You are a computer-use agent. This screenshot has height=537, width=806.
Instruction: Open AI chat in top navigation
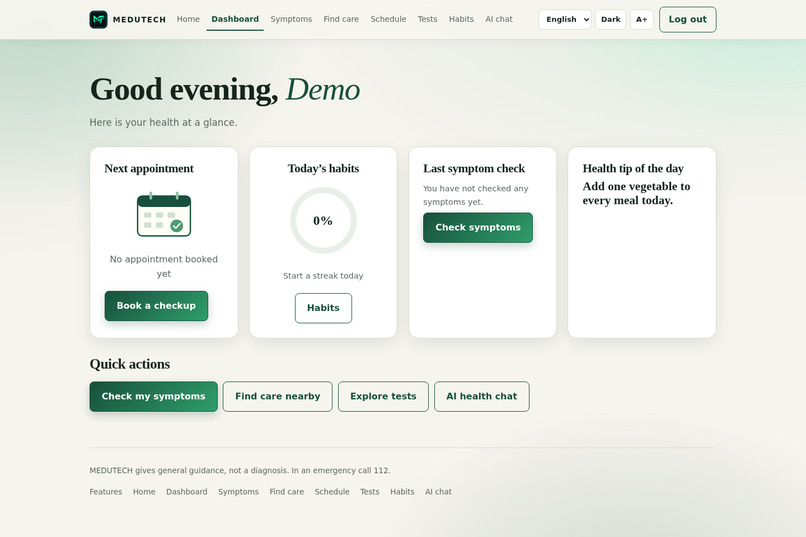point(499,19)
